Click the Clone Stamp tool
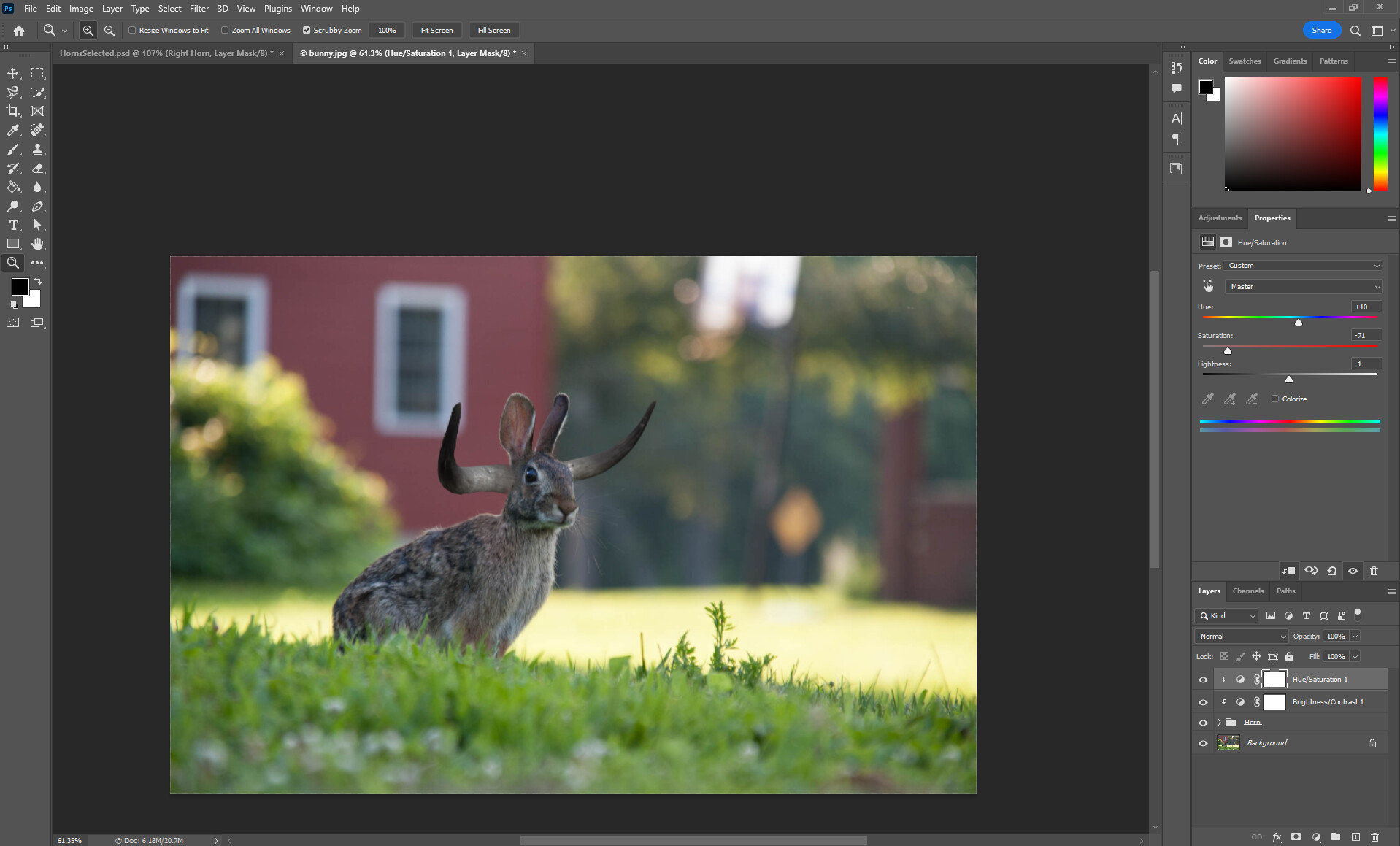 click(37, 149)
